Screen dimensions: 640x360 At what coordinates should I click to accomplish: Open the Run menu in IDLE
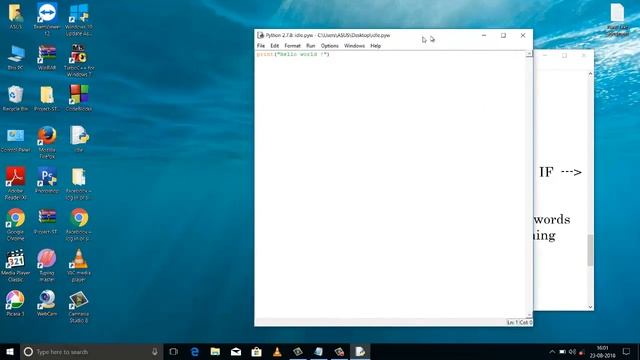coord(311,46)
